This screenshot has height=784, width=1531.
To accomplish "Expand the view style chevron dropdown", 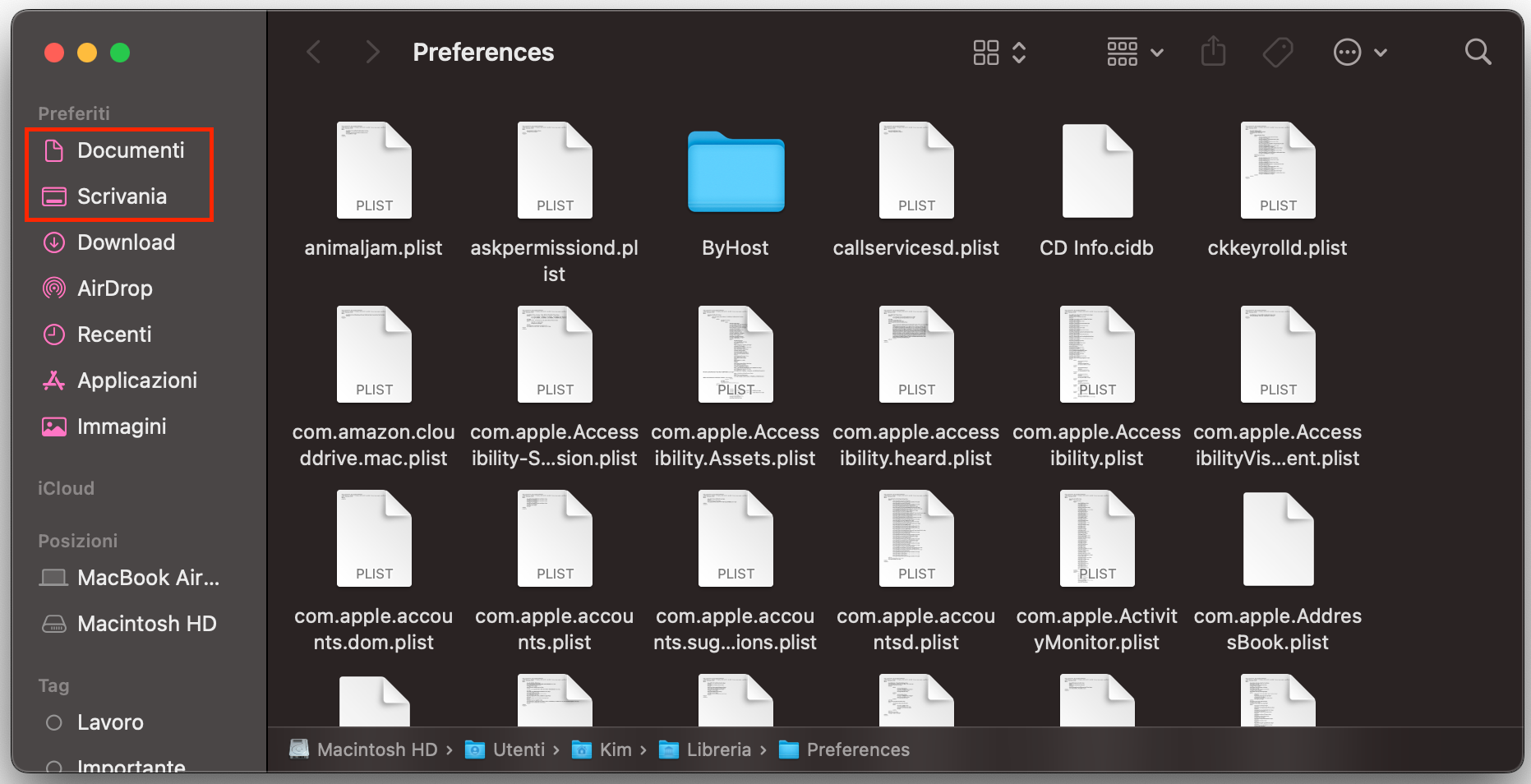I will tap(1019, 52).
